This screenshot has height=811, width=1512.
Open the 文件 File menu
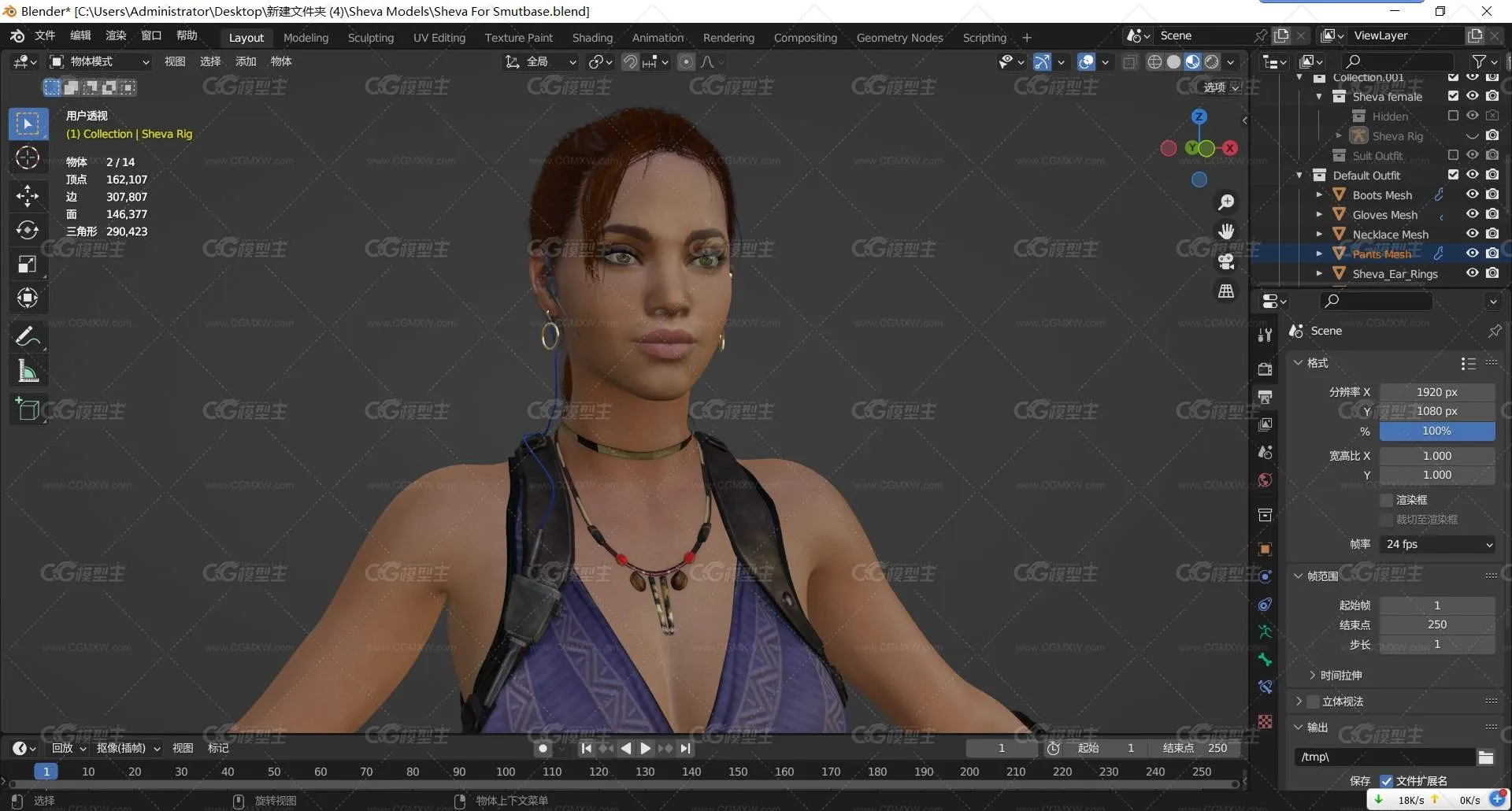tap(45, 35)
